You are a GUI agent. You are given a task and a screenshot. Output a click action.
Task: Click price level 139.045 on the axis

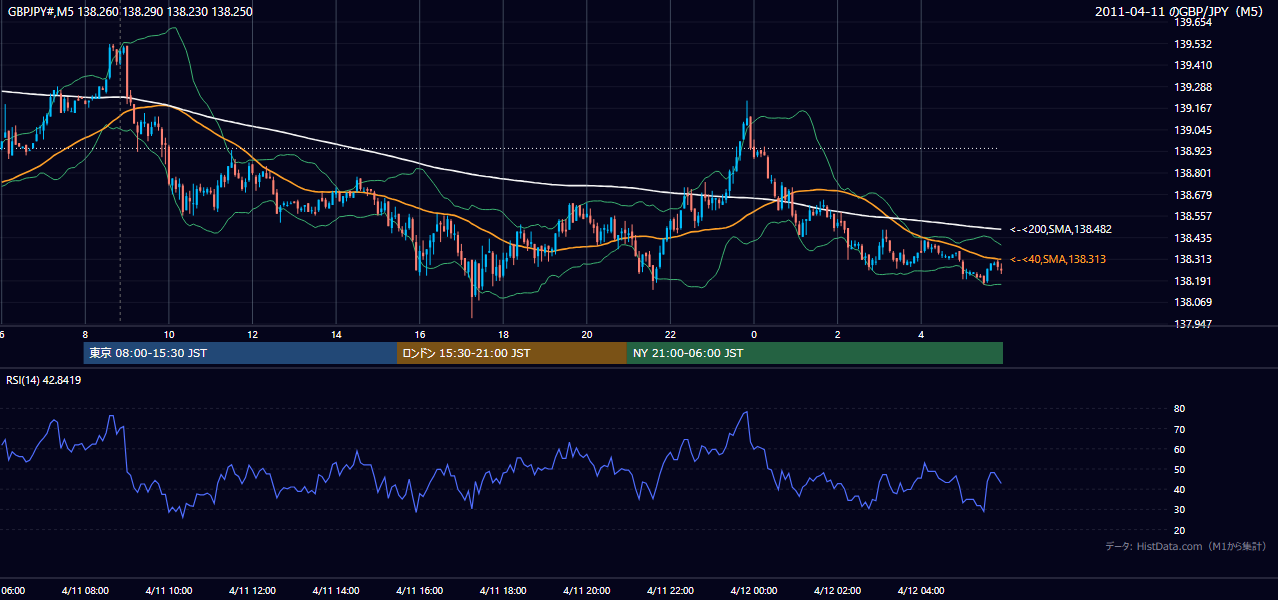pos(1193,130)
